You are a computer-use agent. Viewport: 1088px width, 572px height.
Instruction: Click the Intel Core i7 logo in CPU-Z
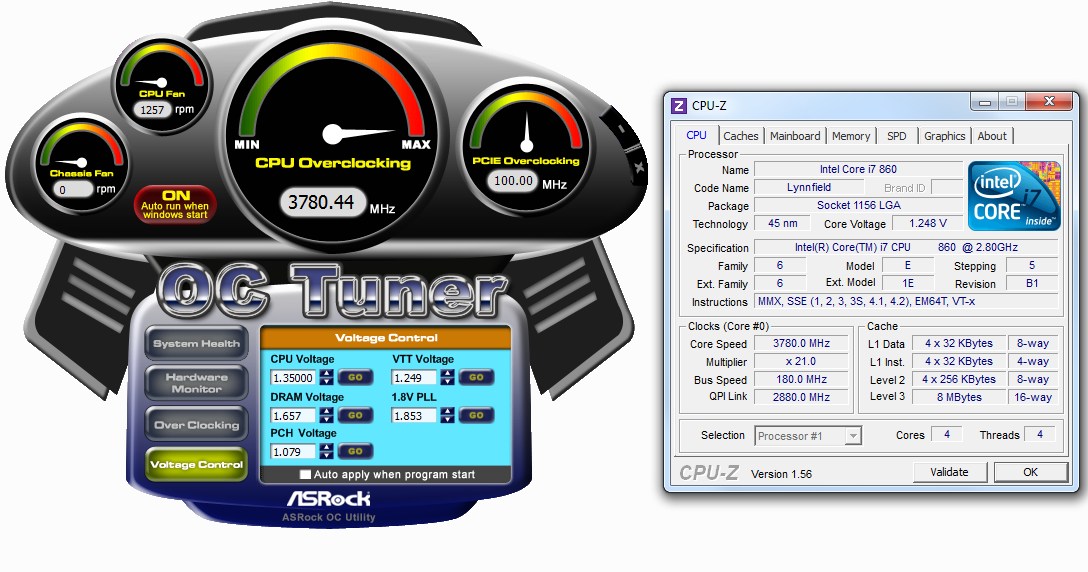tap(1014, 196)
